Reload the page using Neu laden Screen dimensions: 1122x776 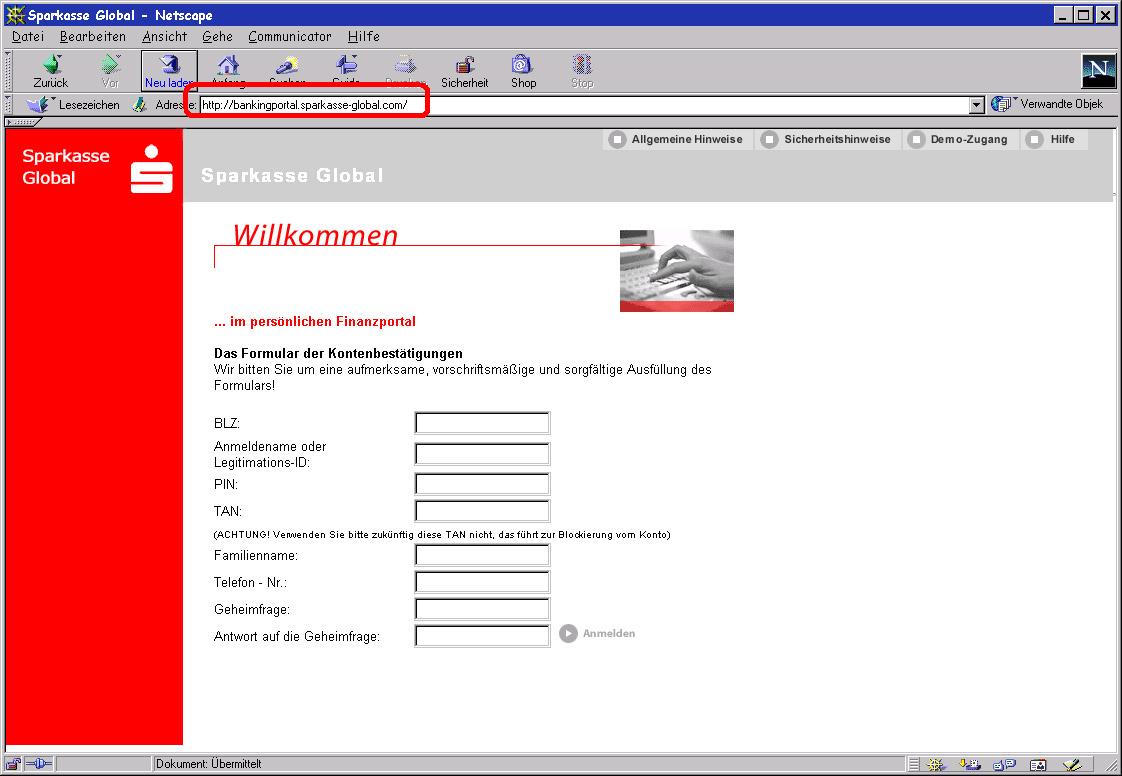169,72
